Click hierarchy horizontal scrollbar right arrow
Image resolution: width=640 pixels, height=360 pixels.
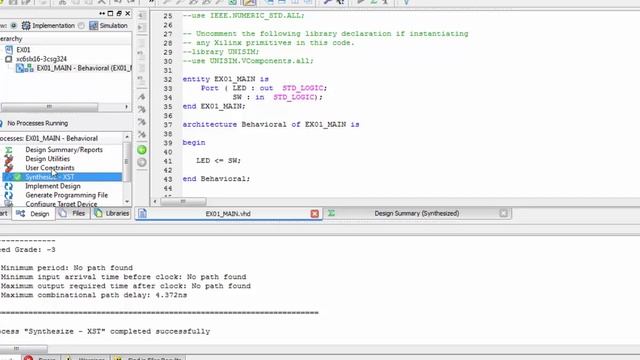[x=126, y=107]
